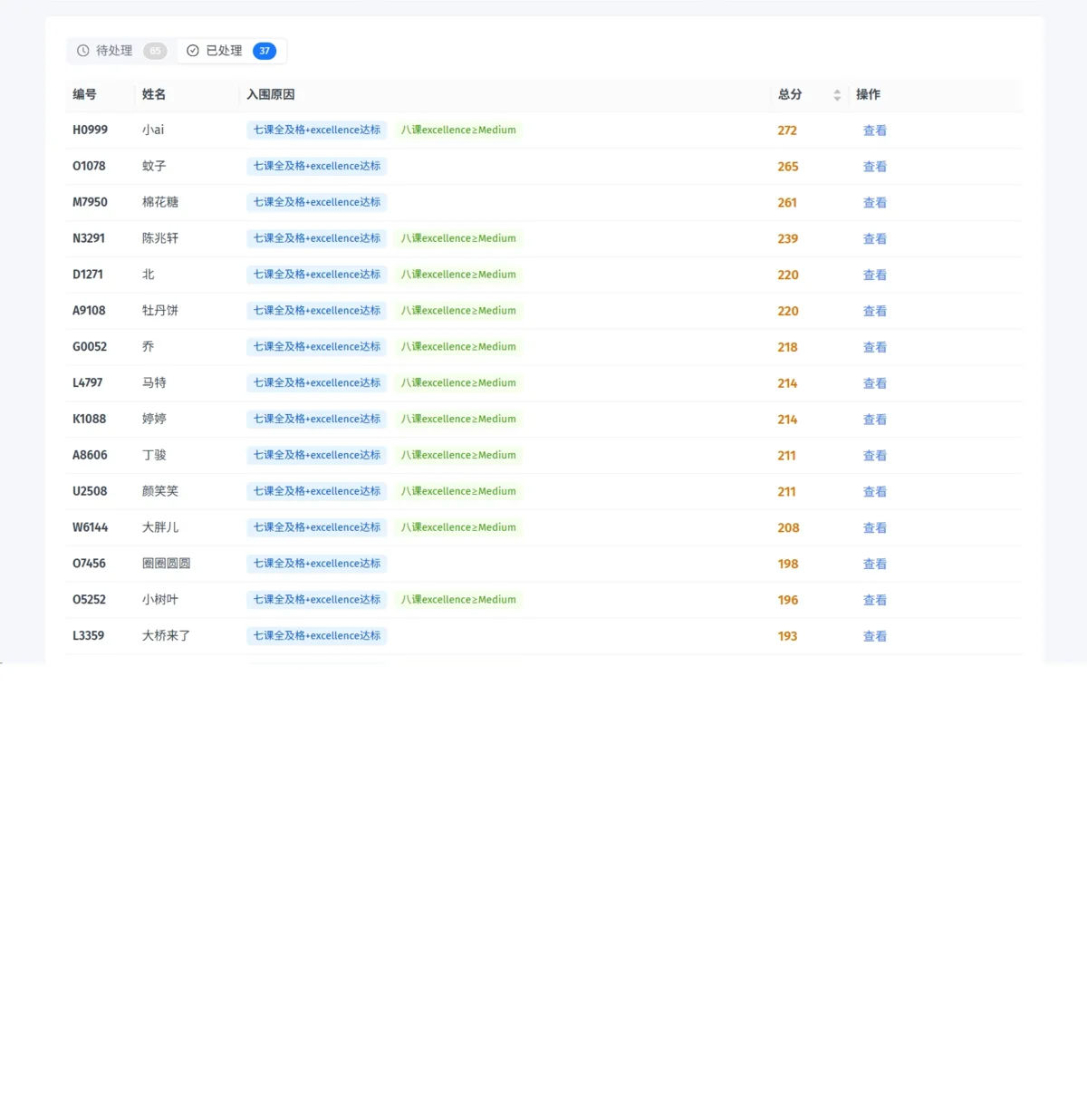Screen dimensions: 1087x1120
Task: Click 查看 in the 小树叶 row
Action: click(874, 600)
